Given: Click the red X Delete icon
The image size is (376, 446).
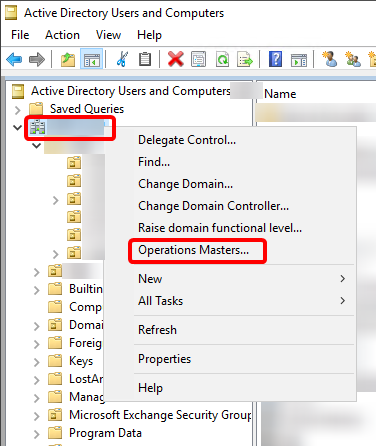Looking at the screenshot, I should 176,59.
